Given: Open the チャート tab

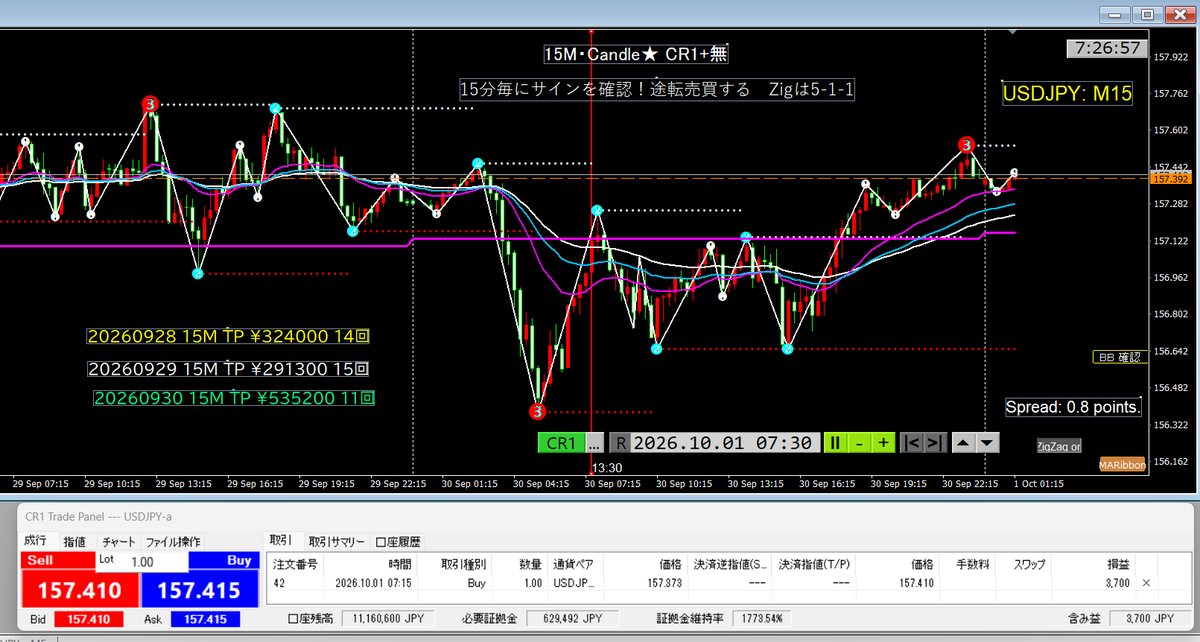Looking at the screenshot, I should 119,541.
